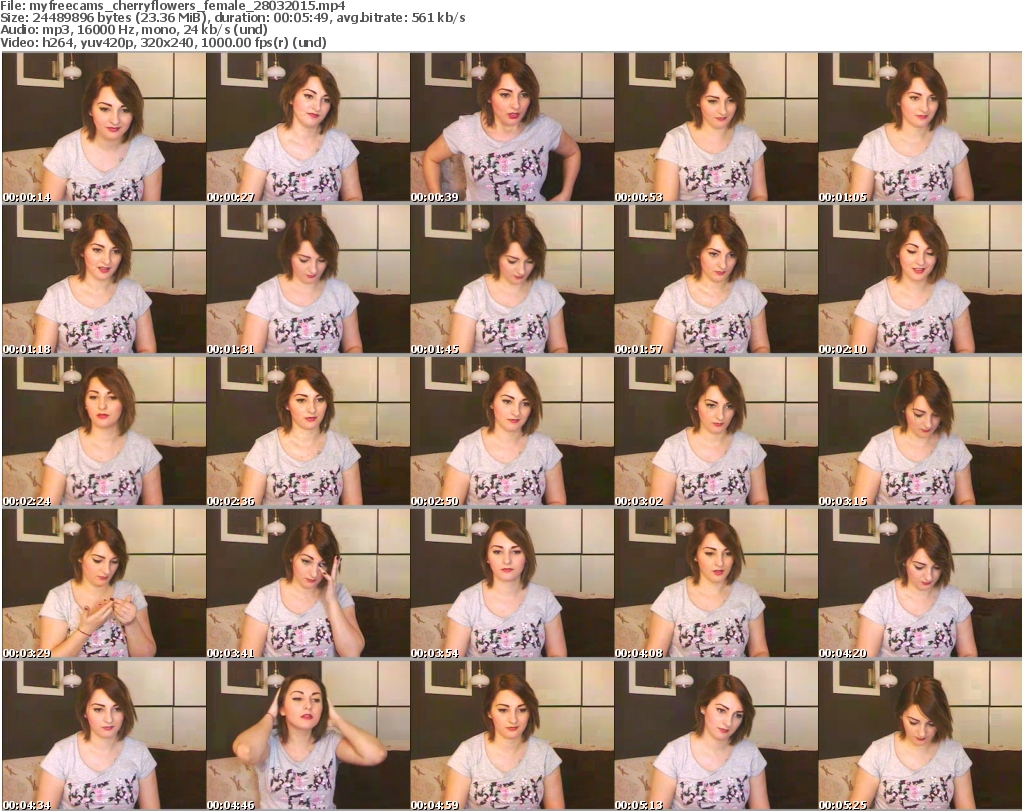Open the thumbnail at 00:01:45
Image resolution: width=1024 pixels, height=811 pixels.
click(512, 279)
